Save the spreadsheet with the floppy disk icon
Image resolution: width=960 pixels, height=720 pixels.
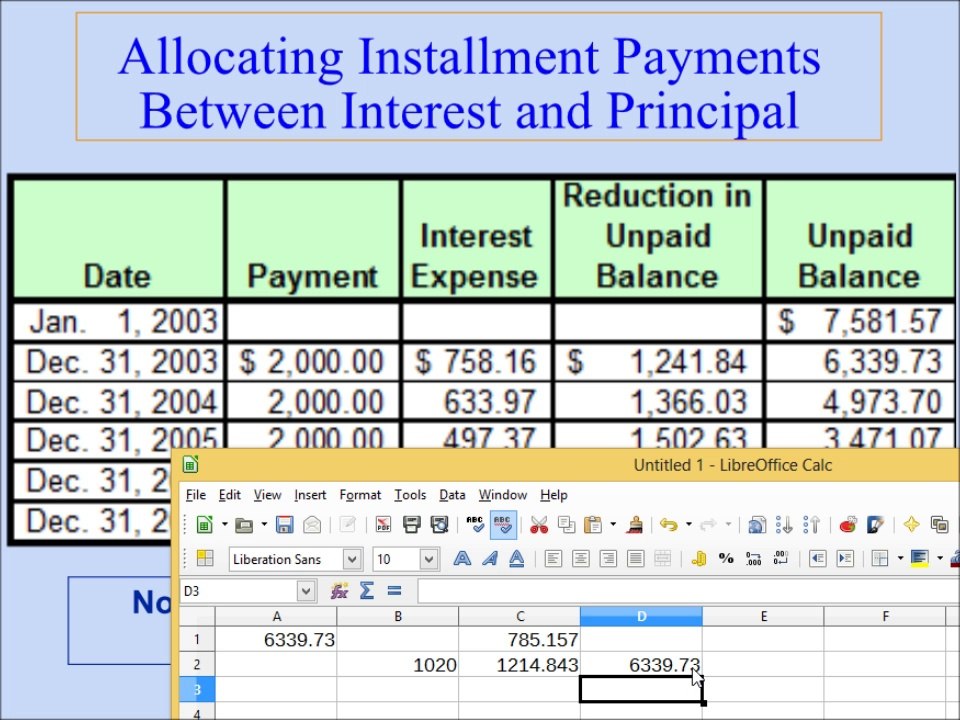point(284,525)
